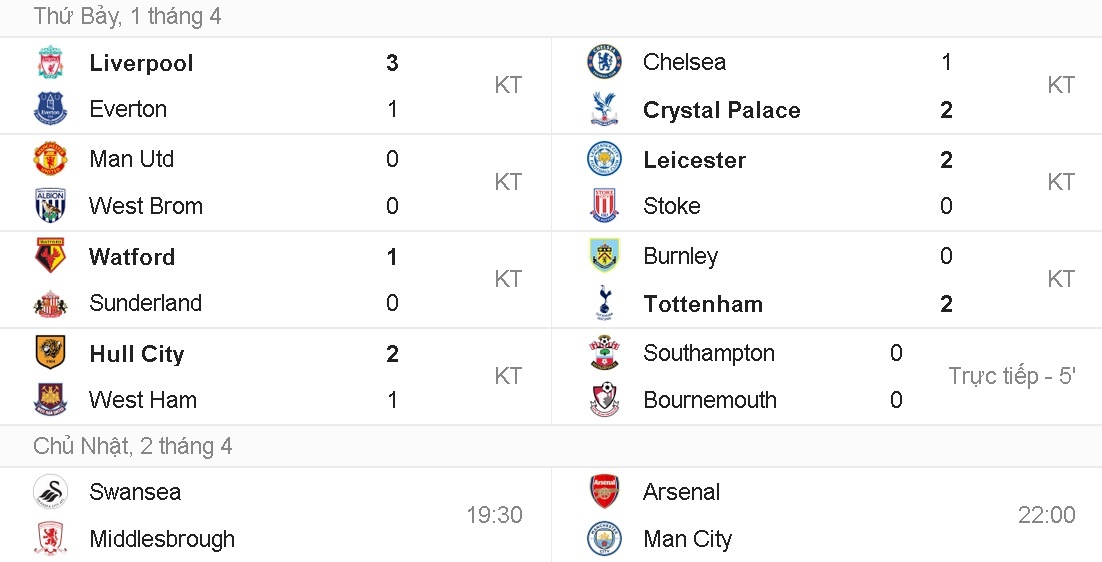Click the Tottenham club crest
This screenshot has height=562, width=1102.
coord(604,304)
